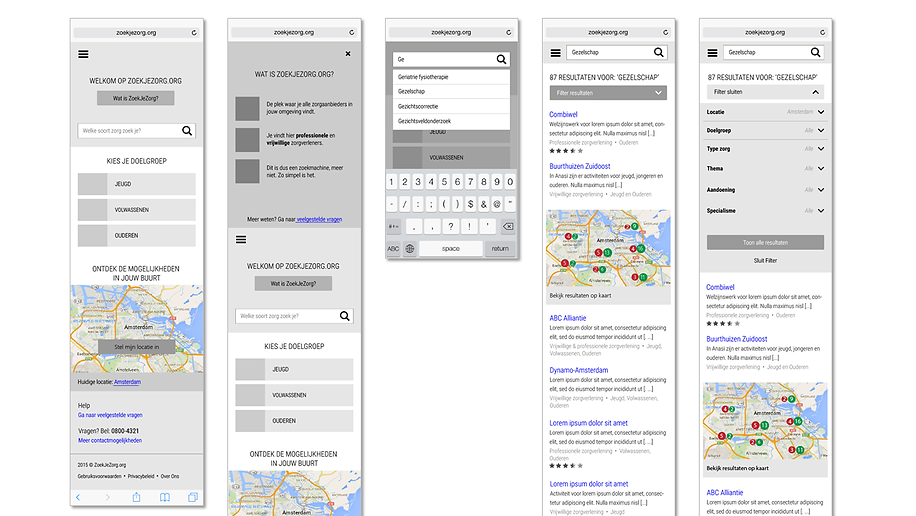Screen dimensions: 916x516
Task: Tap the 'ABC' key on the keyboard
Action: point(393,248)
